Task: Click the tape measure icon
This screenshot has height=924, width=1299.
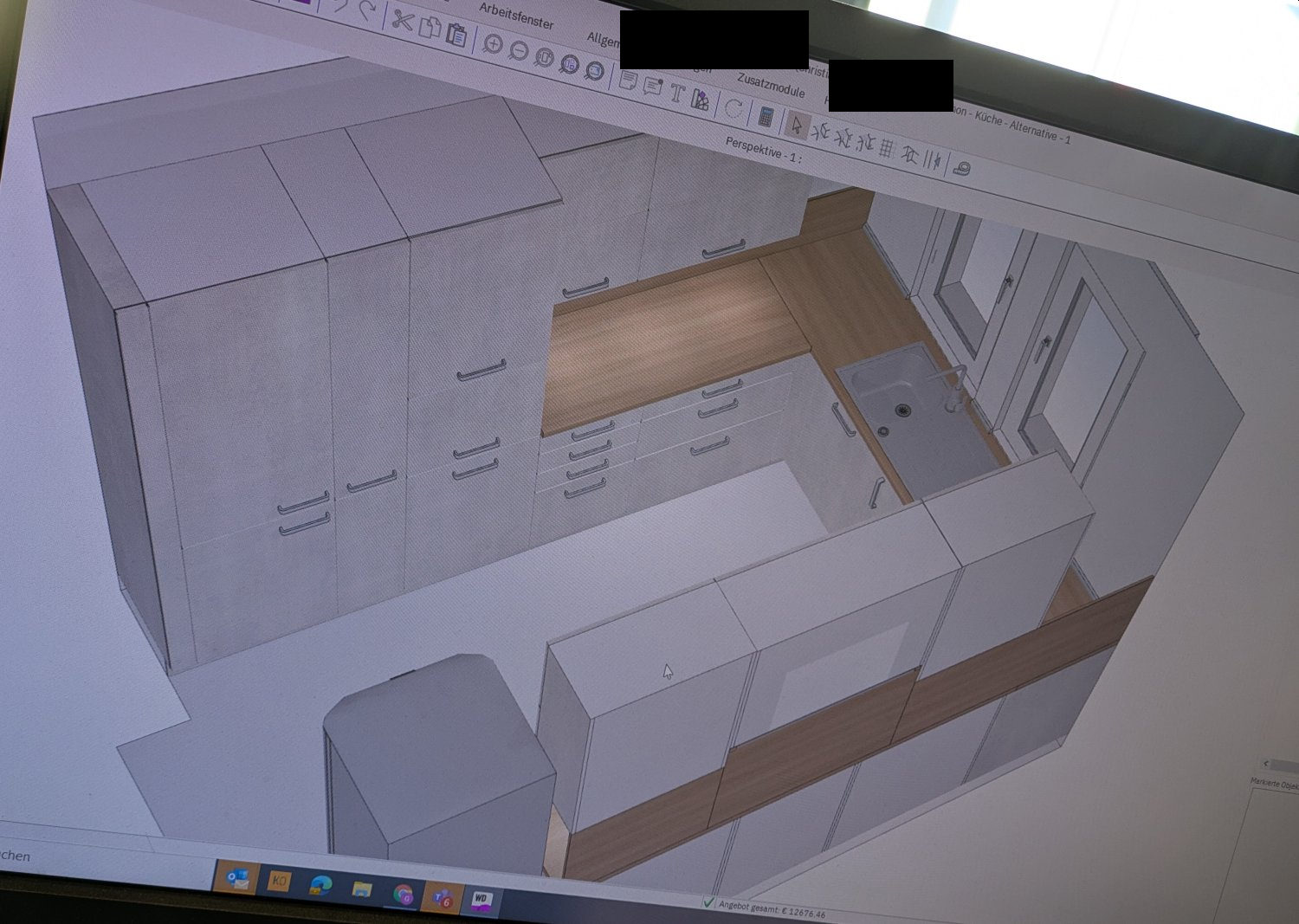Action: tap(961, 167)
